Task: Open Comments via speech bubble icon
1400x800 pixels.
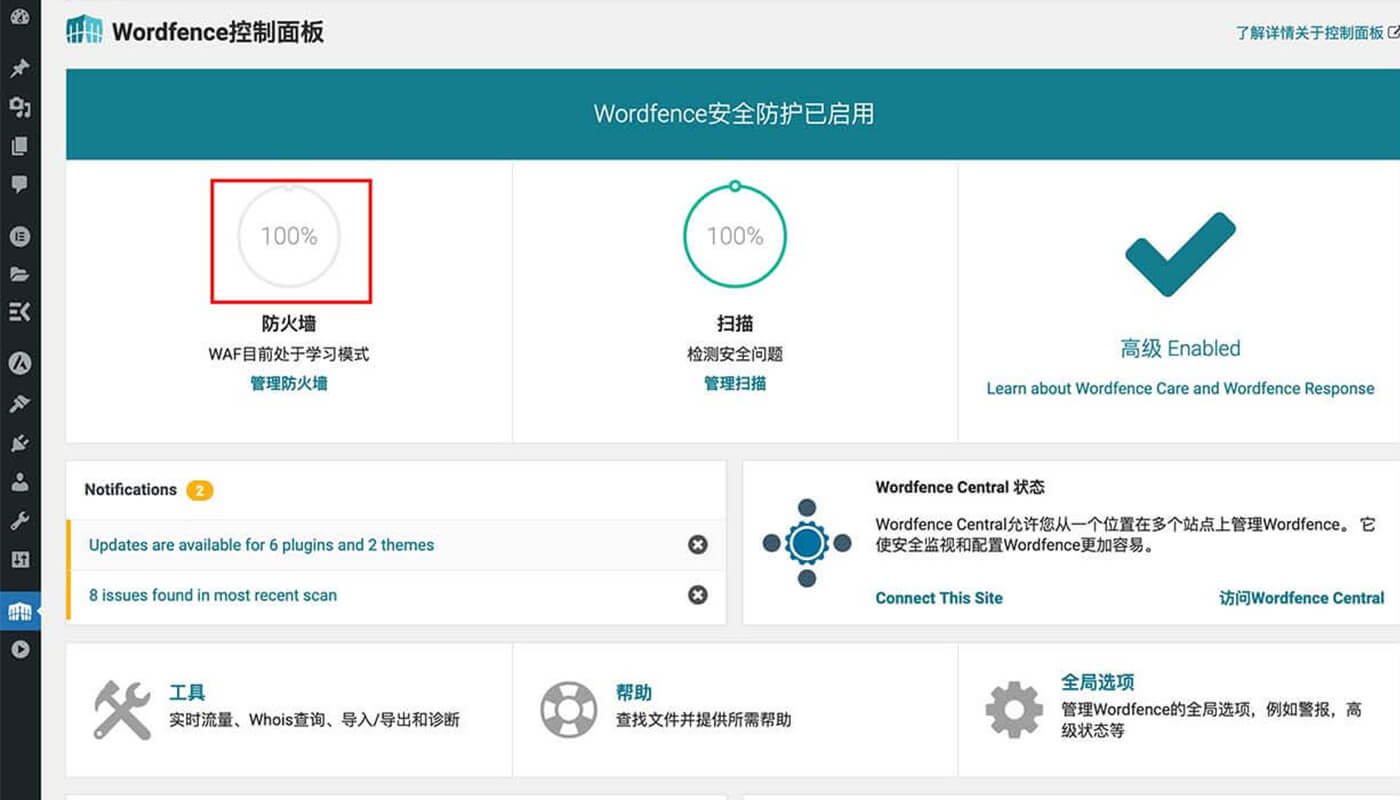Action: pos(19,185)
